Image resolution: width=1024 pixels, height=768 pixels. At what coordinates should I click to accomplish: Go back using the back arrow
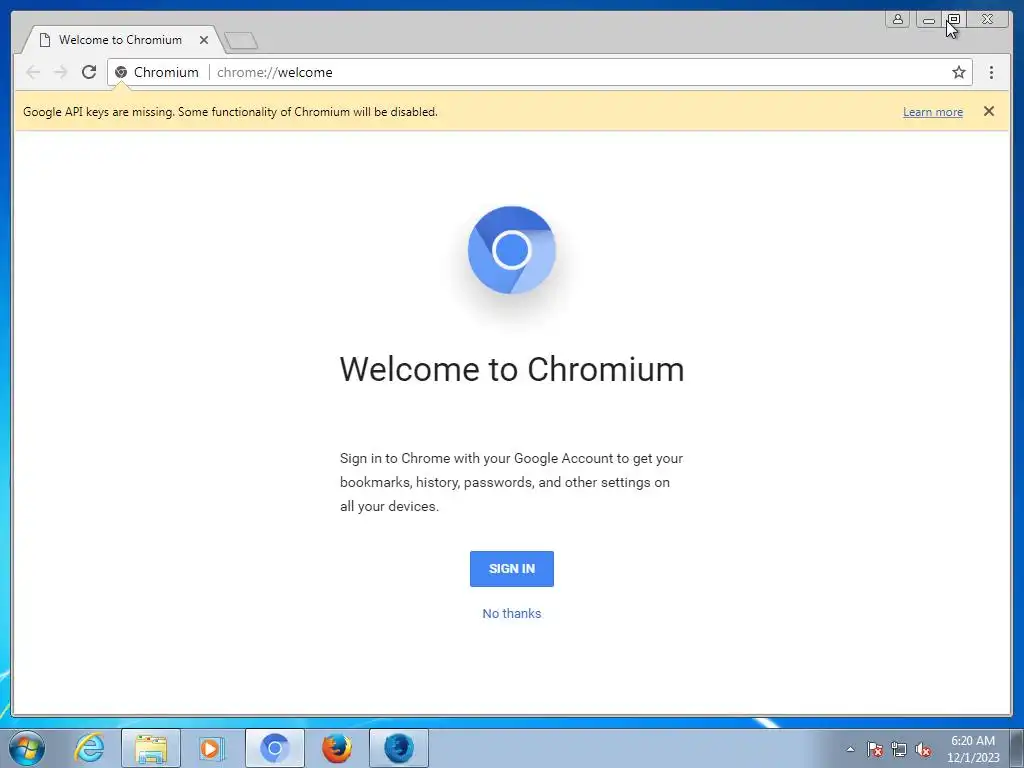pyautogui.click(x=33, y=72)
